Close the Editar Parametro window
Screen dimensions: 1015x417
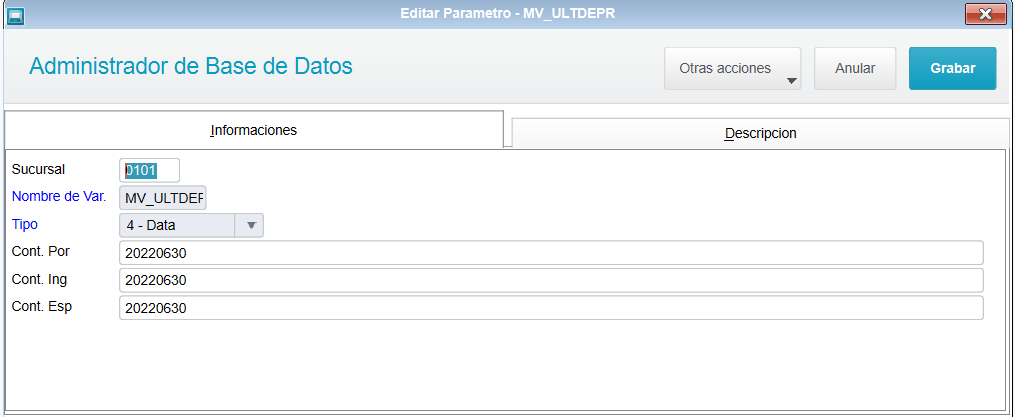[x=988, y=14]
